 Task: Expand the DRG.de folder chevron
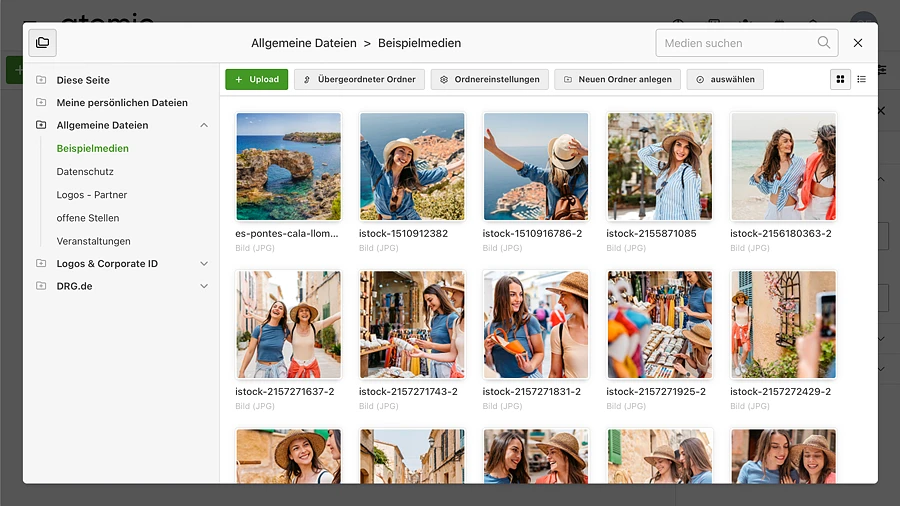point(204,286)
